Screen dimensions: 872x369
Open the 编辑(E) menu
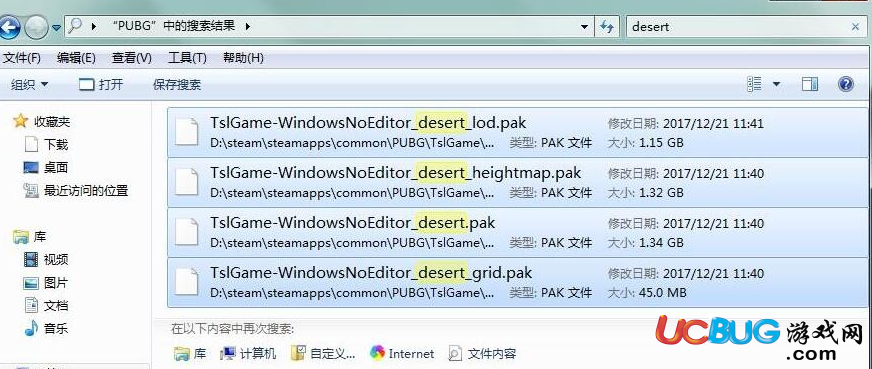click(76, 58)
